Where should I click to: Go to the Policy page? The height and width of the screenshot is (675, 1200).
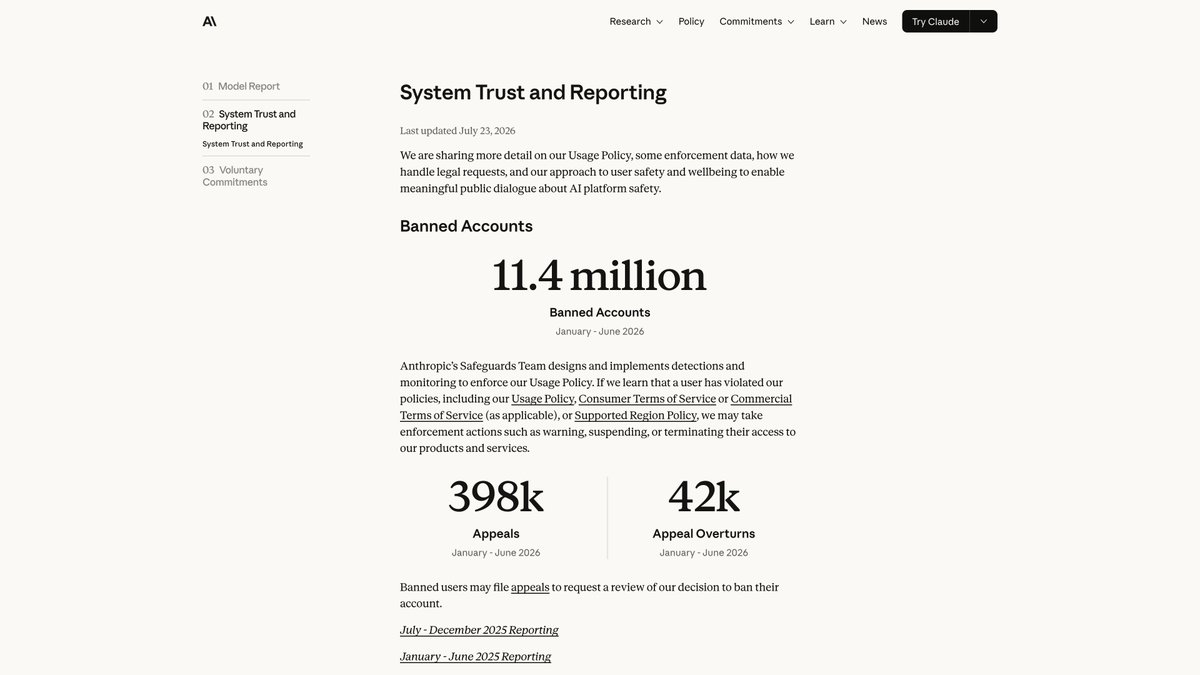point(691,21)
